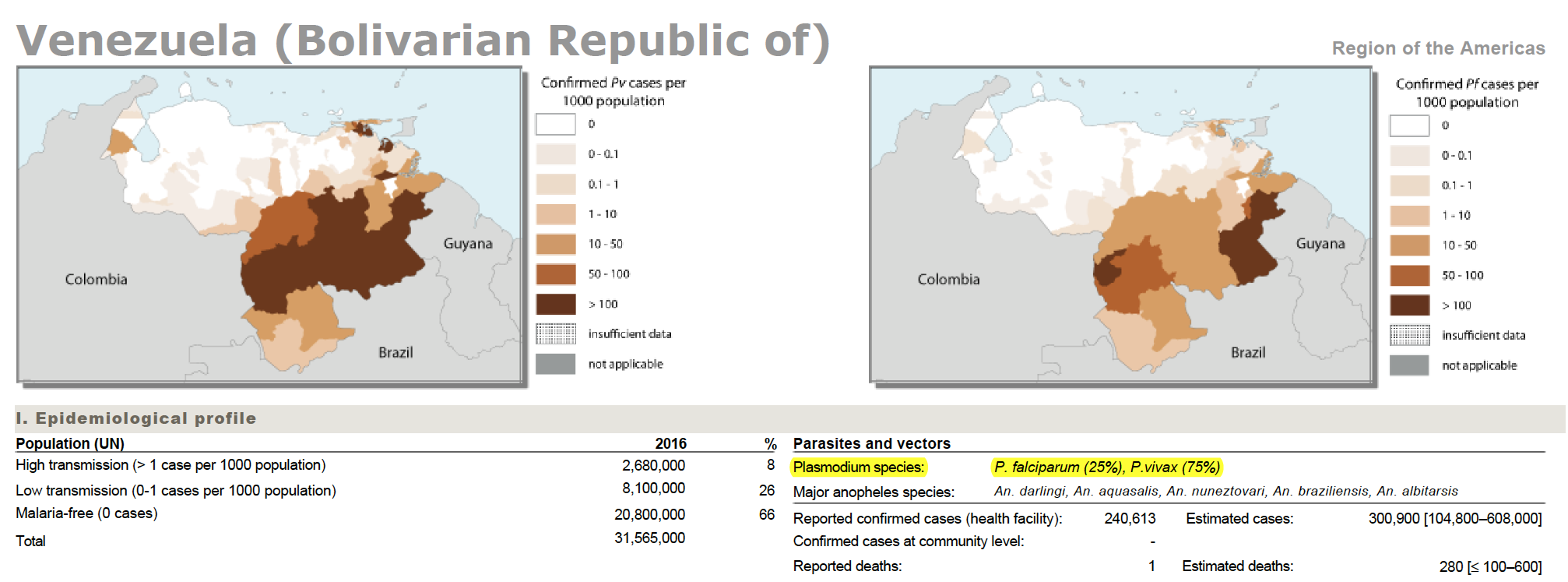Click the highlighted "Plasmodium species:" label
The width and height of the screenshot is (1568, 582).
[x=858, y=467]
